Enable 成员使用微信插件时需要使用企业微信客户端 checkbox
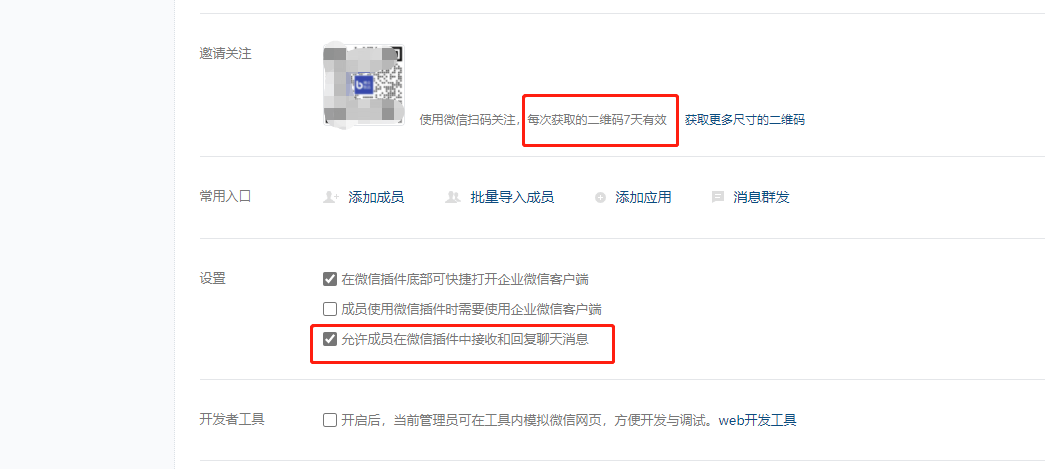The image size is (1057, 469). (x=330, y=309)
